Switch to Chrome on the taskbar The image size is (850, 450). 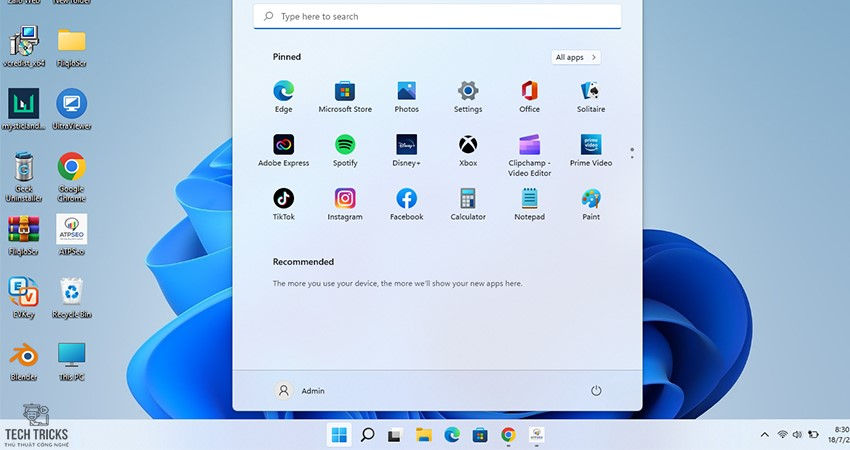(x=508, y=435)
